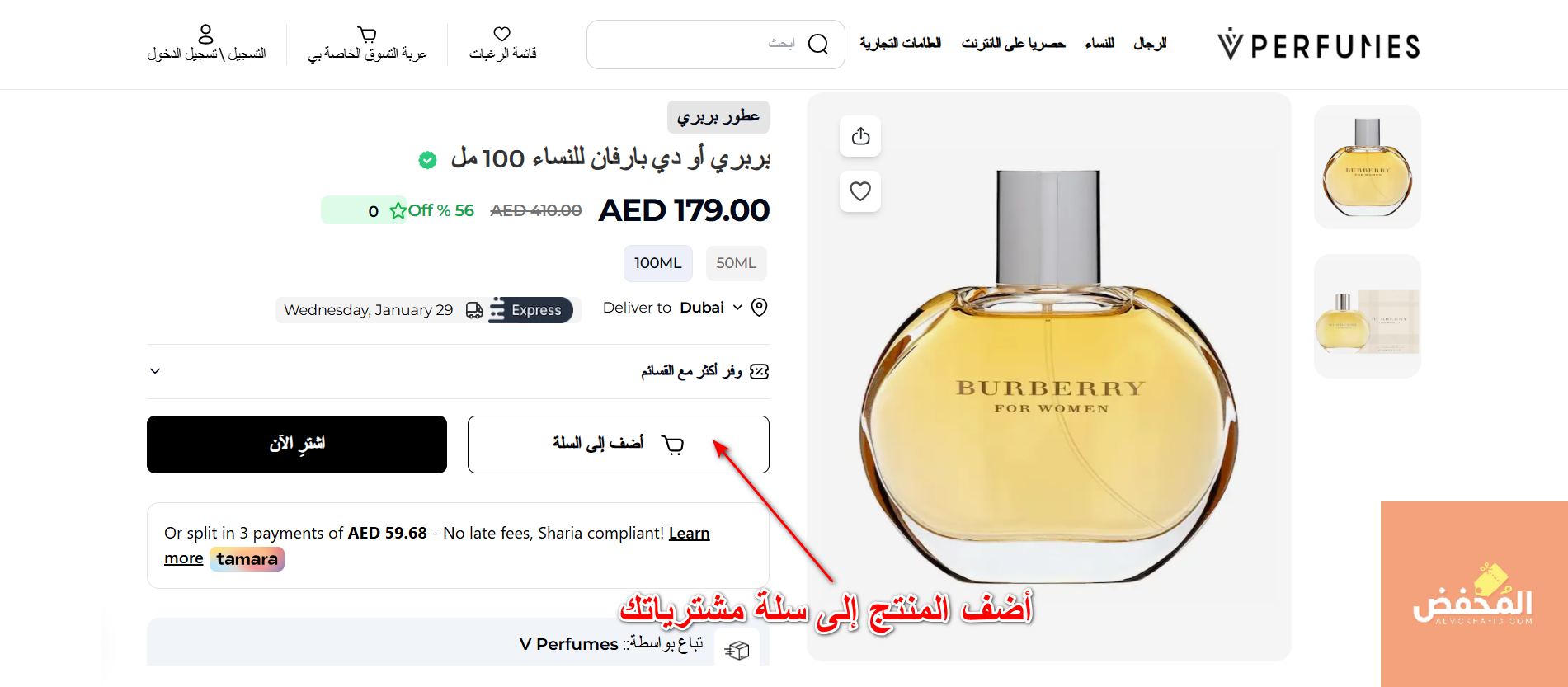The width and height of the screenshot is (1568, 687).
Task: Open Tamara Learn more link
Action: tap(689, 534)
